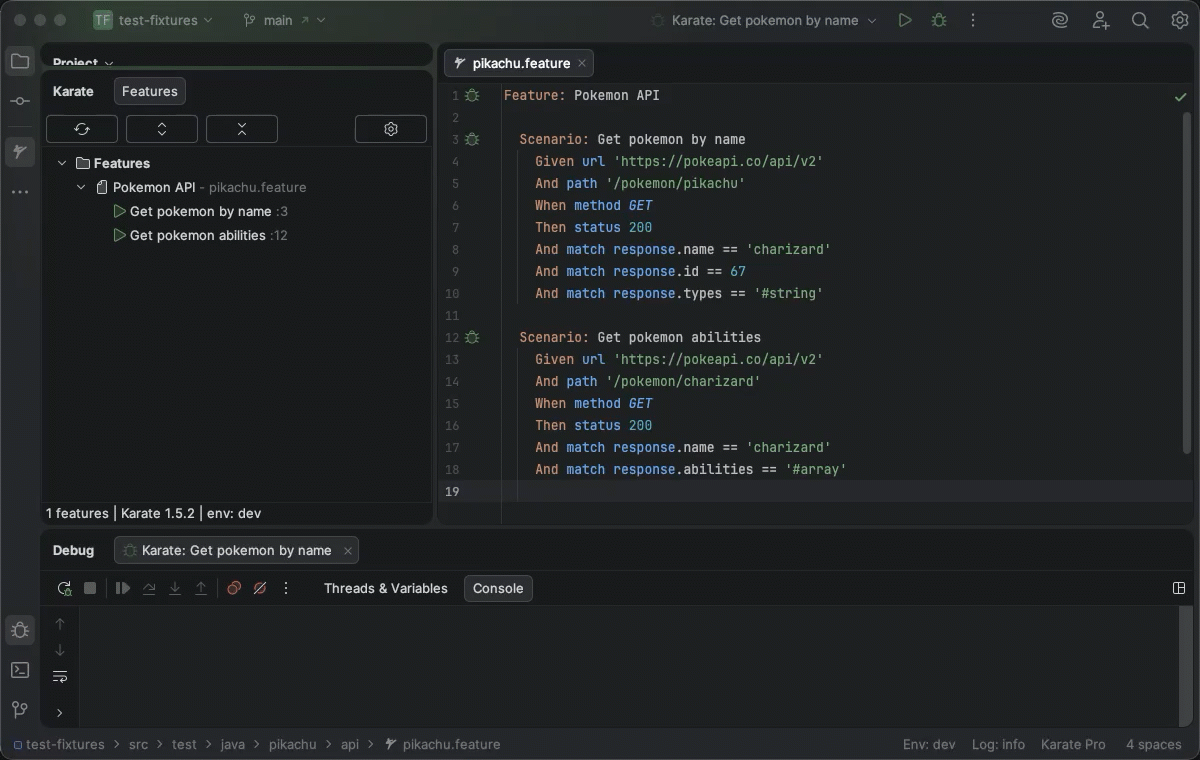The width and height of the screenshot is (1200, 760).
Task: Stop the running debug session
Action: pyautogui.click(x=89, y=588)
